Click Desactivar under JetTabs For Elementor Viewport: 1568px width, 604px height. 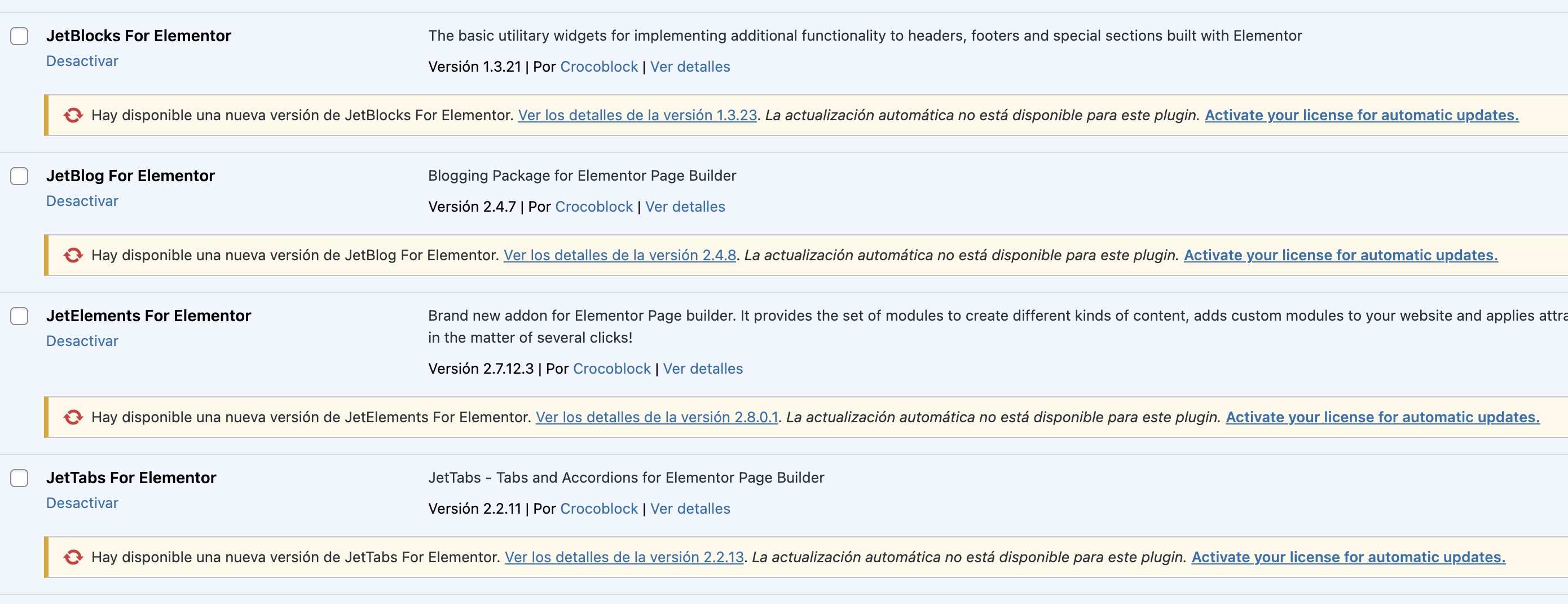pyautogui.click(x=82, y=504)
